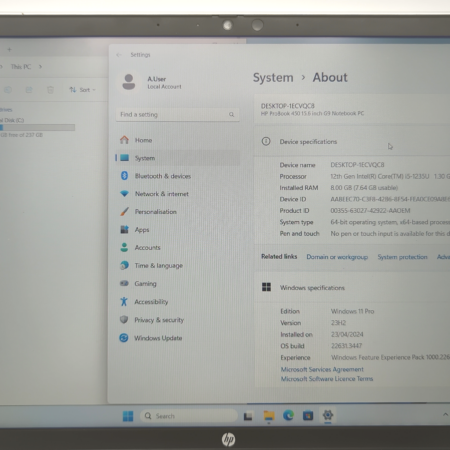Click the Product ID value 00355-63027
450x450 pixels.
[x=370, y=211]
